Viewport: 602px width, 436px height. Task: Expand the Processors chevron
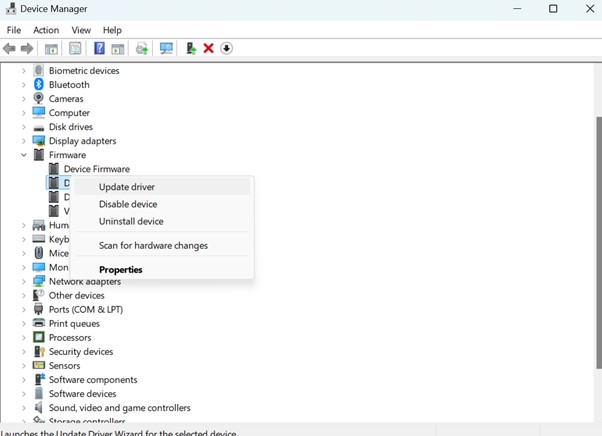click(23, 338)
